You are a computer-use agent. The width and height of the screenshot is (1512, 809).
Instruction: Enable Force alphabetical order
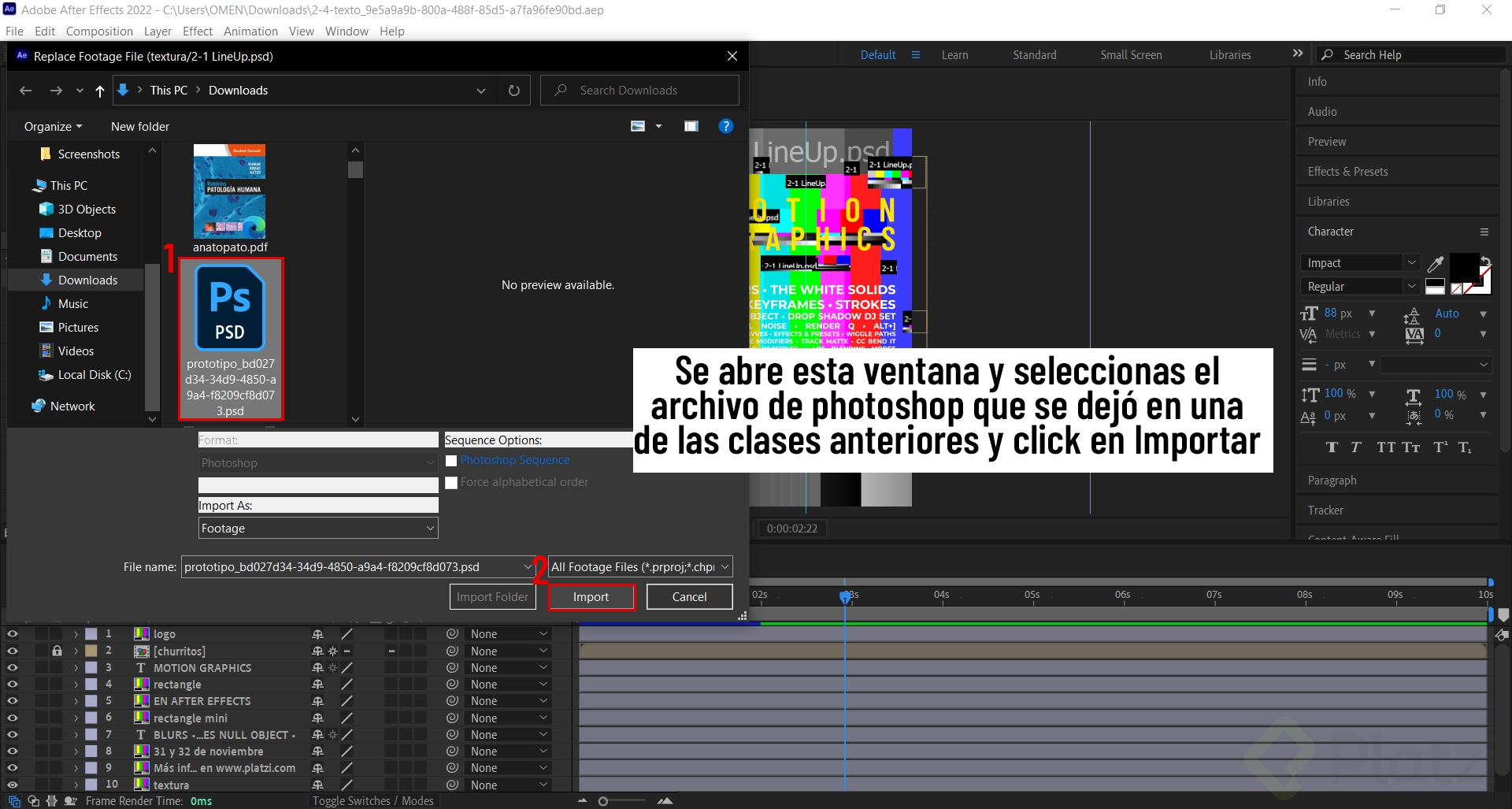[x=451, y=482]
